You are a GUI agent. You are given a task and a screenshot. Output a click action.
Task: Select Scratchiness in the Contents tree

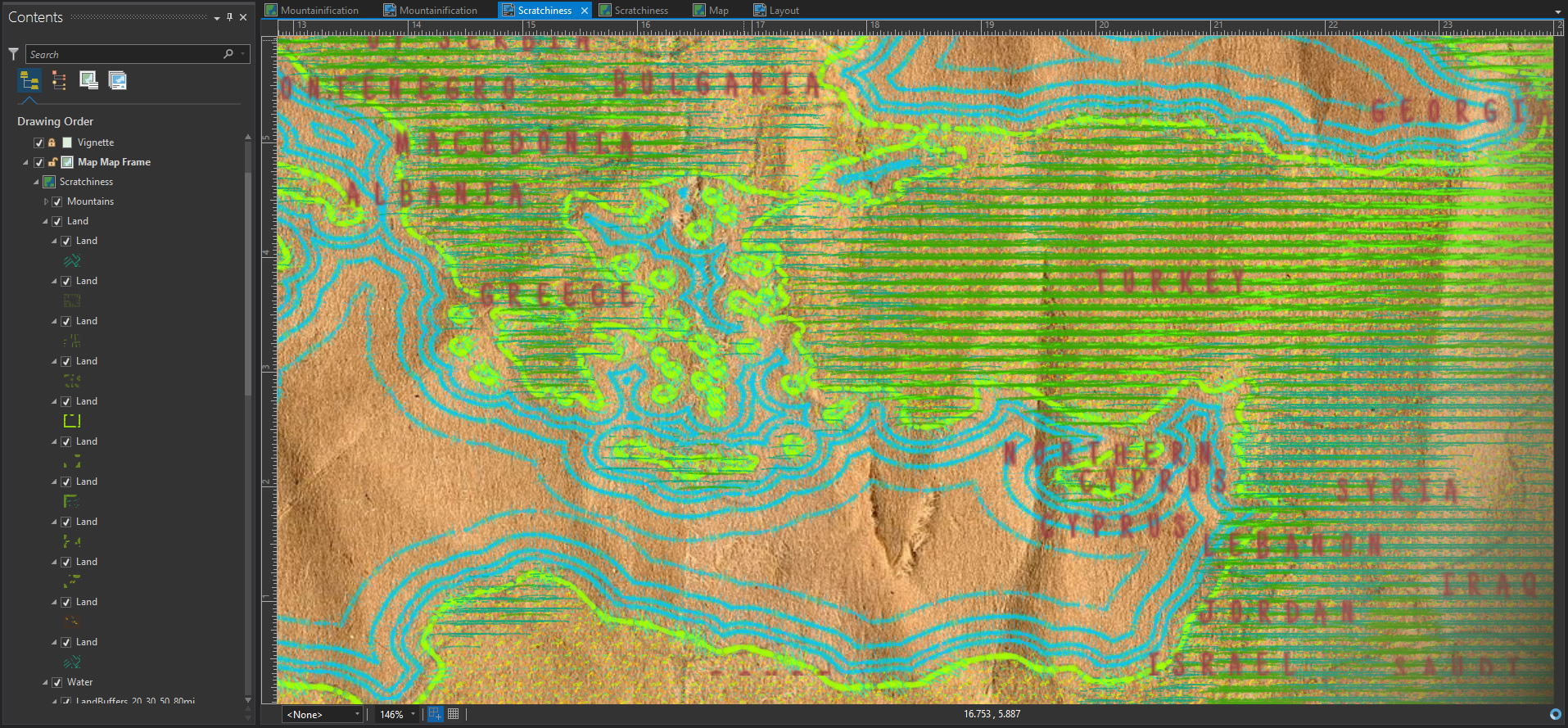[86, 182]
